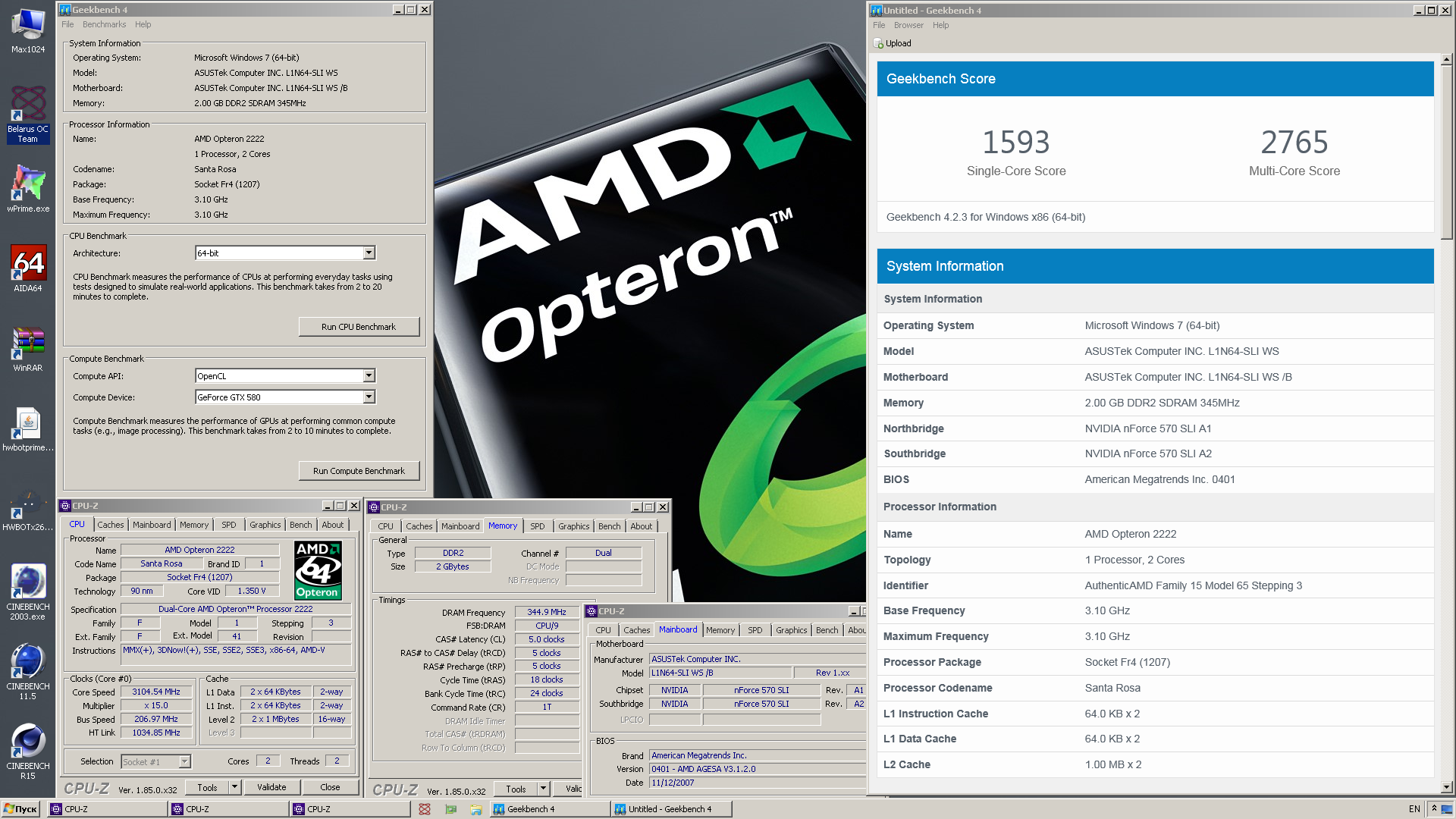
Task: Click the BIOS Date 11/12/2007 field
Action: click(x=758, y=783)
